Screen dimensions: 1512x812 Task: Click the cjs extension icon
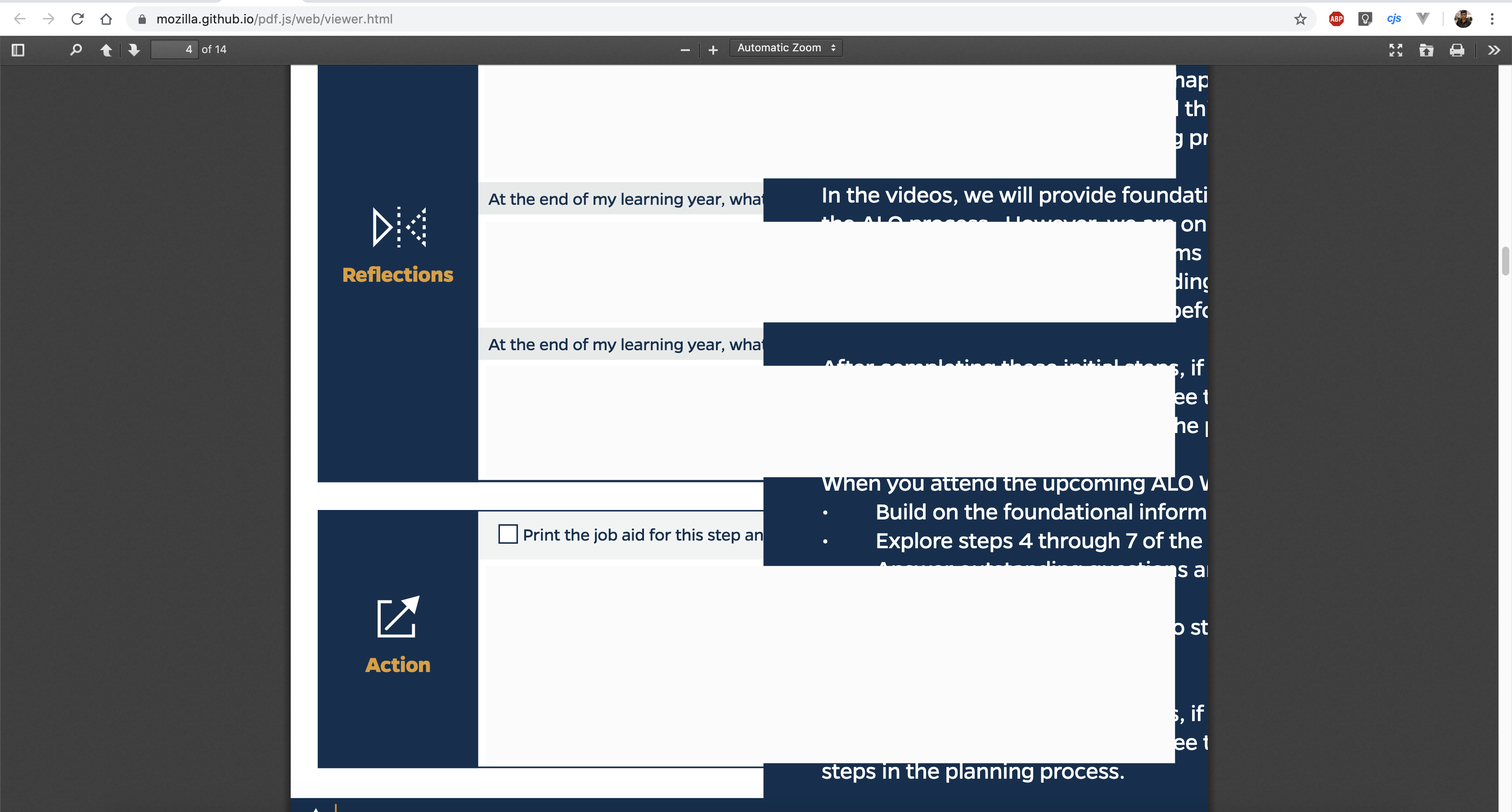1394,18
